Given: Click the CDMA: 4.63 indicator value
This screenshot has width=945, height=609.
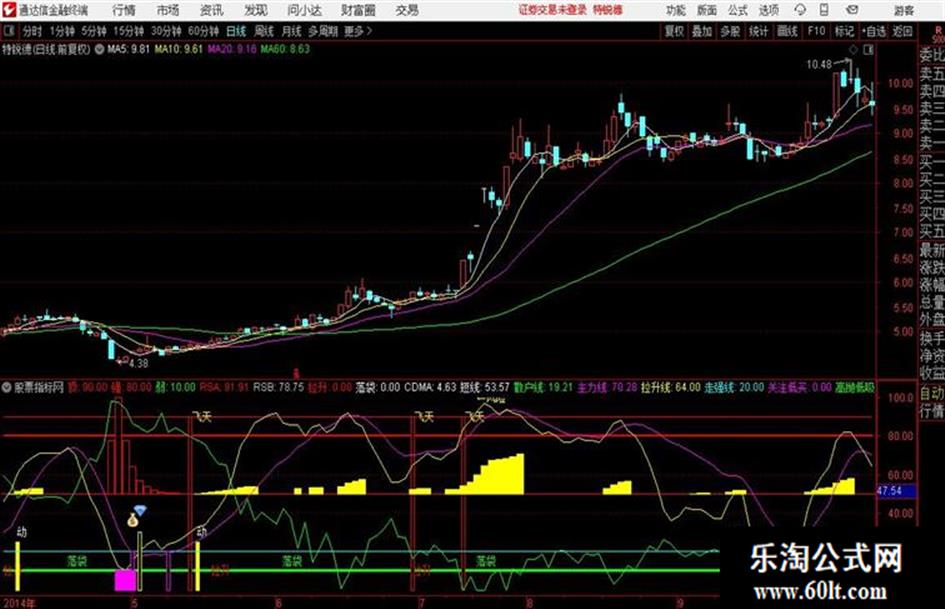Looking at the screenshot, I should point(429,387).
